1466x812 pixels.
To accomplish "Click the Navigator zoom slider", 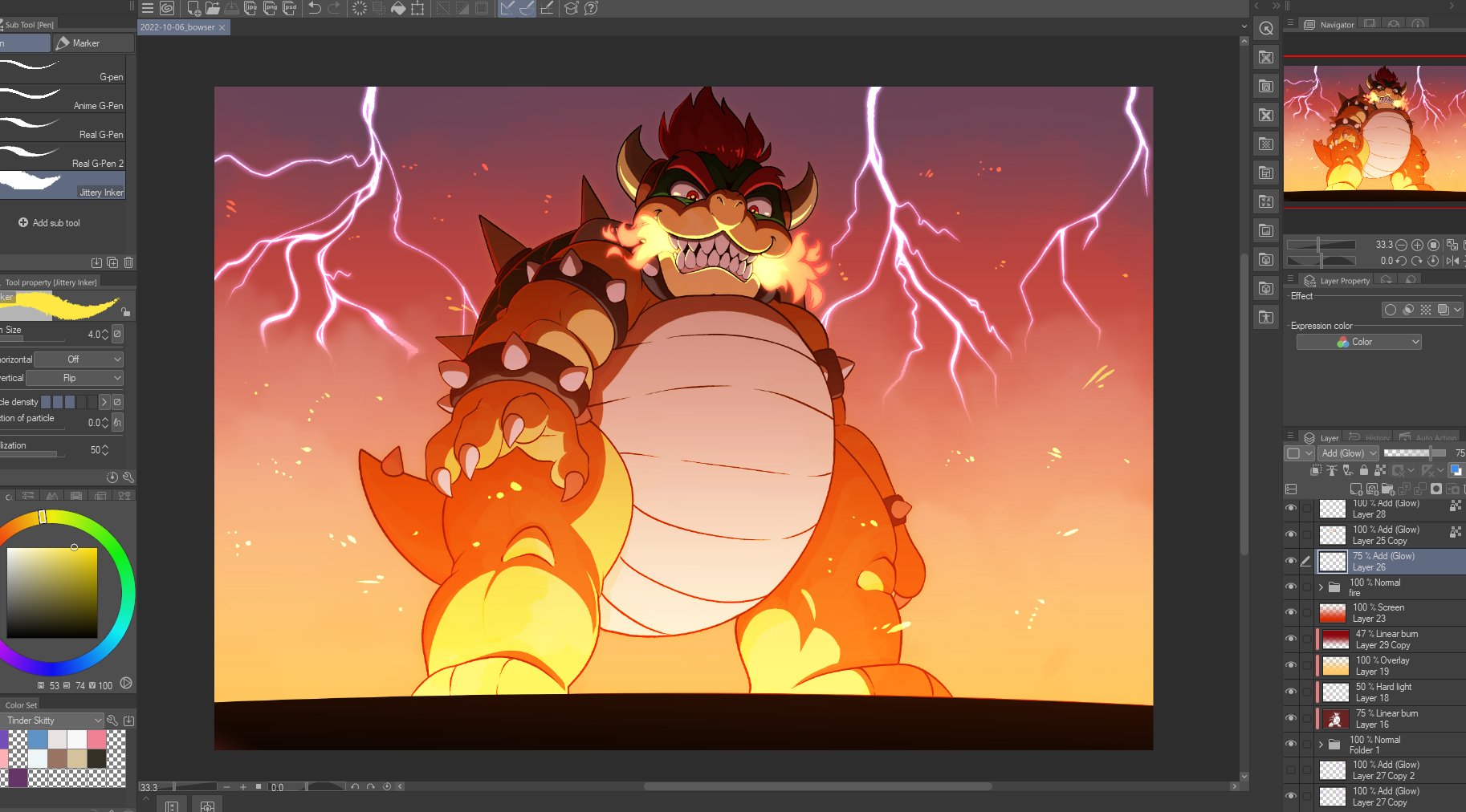I will click(1321, 245).
